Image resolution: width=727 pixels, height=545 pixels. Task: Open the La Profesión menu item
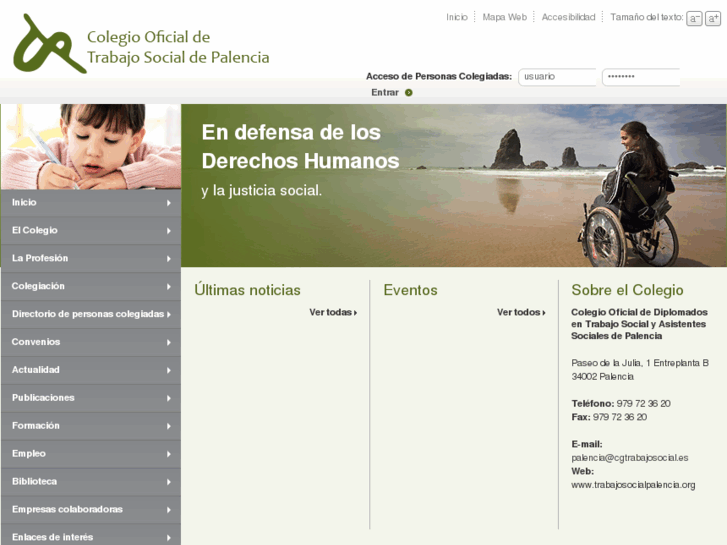pos(91,258)
